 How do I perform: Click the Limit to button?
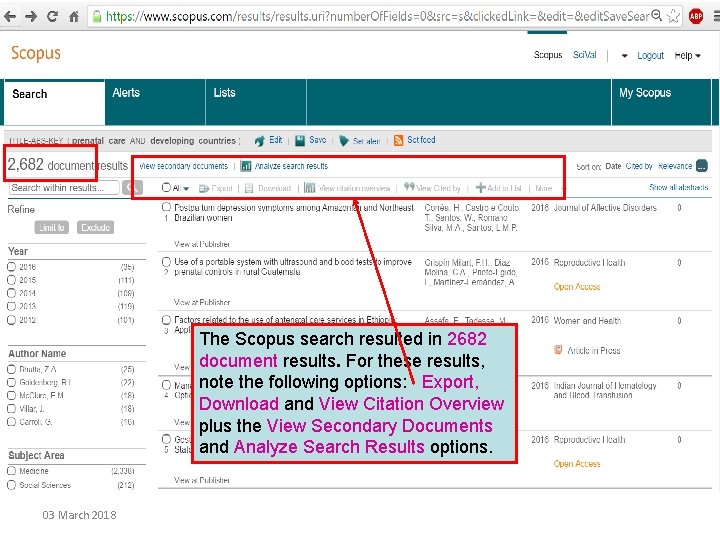pyautogui.click(x=52, y=227)
